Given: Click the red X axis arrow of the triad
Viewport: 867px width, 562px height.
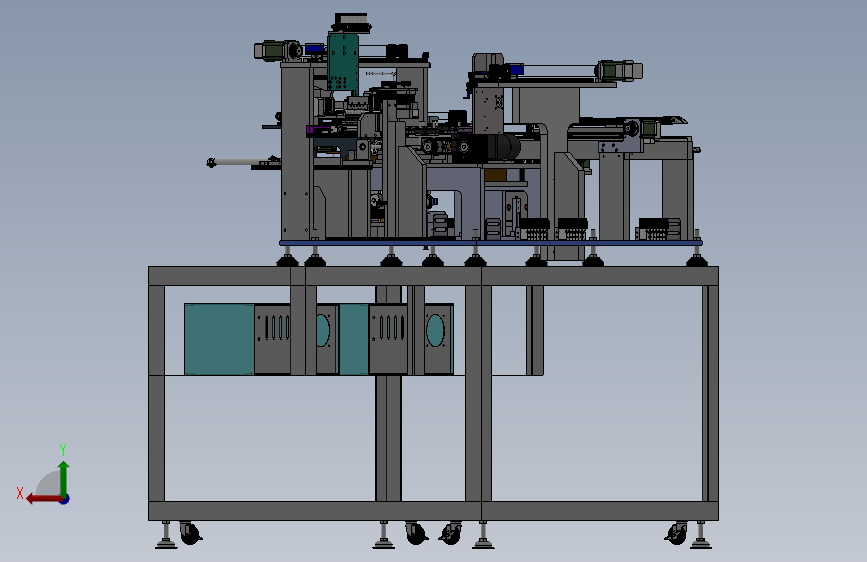Looking at the screenshot, I should tap(43, 499).
